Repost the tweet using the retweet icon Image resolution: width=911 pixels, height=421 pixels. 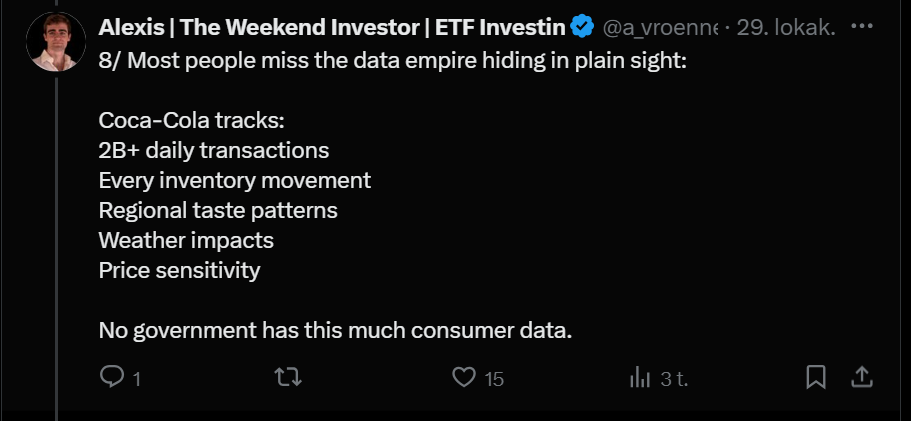288,377
